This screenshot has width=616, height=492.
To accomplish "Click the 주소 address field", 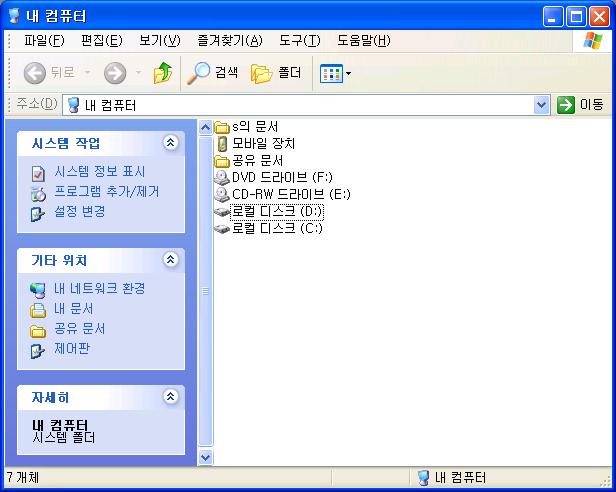I will [299, 105].
